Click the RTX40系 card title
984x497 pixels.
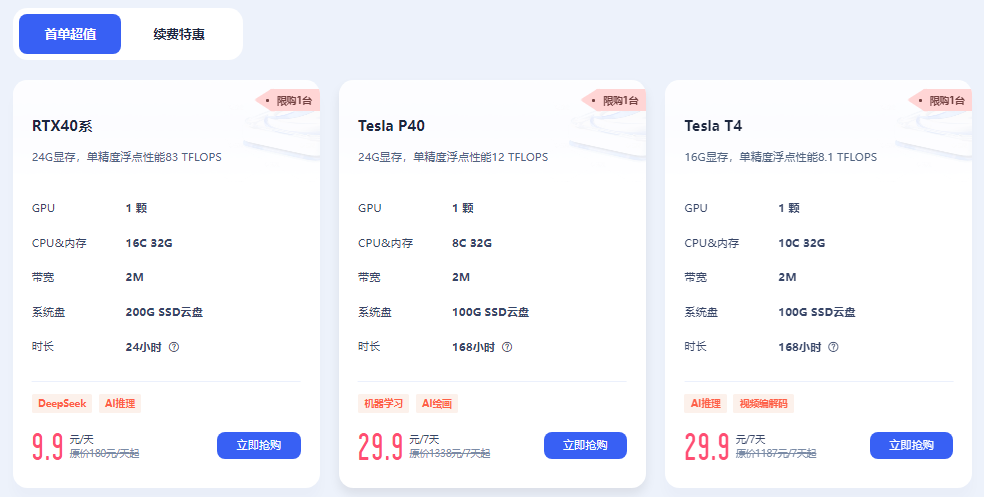[62, 126]
